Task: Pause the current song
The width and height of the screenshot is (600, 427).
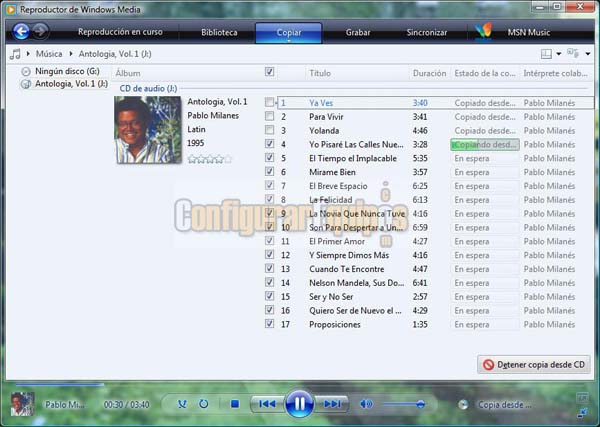Action: click(x=299, y=404)
